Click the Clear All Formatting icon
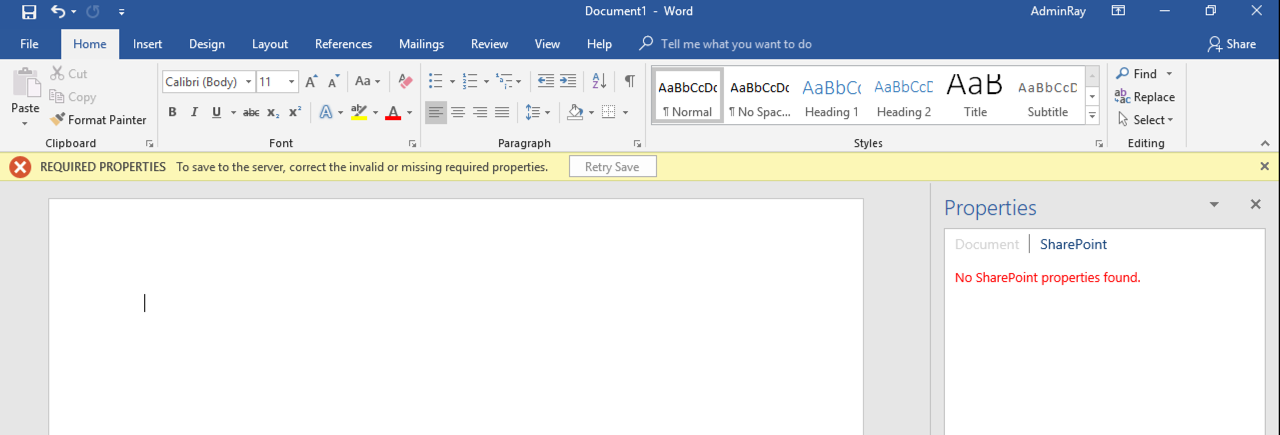 [x=405, y=82]
